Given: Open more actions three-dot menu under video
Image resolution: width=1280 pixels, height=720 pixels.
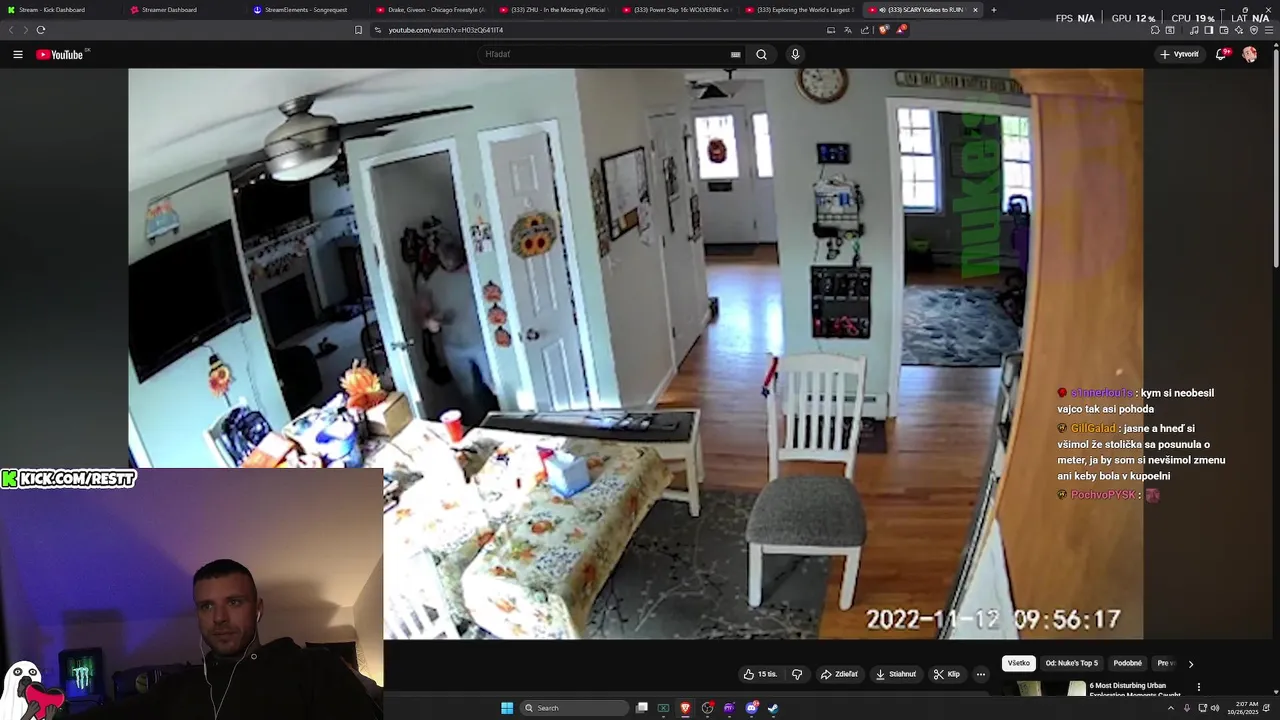Looking at the screenshot, I should pyautogui.click(x=981, y=674).
